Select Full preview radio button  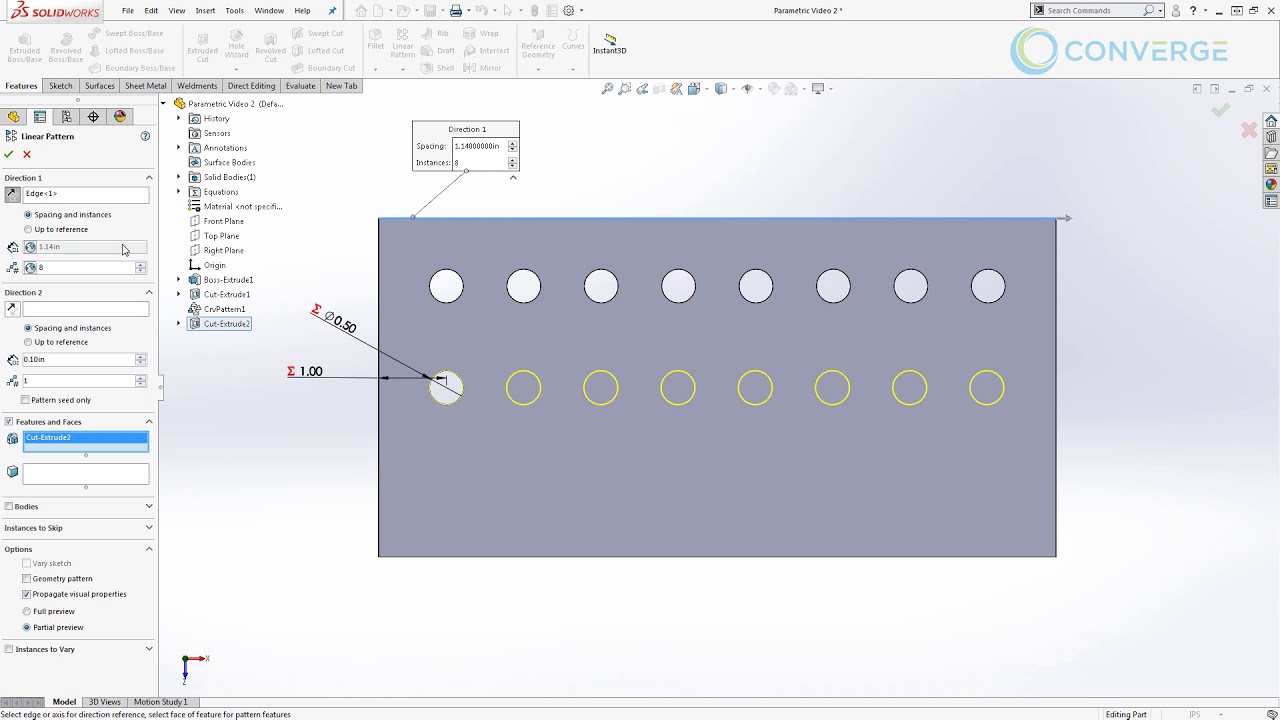tap(27, 611)
